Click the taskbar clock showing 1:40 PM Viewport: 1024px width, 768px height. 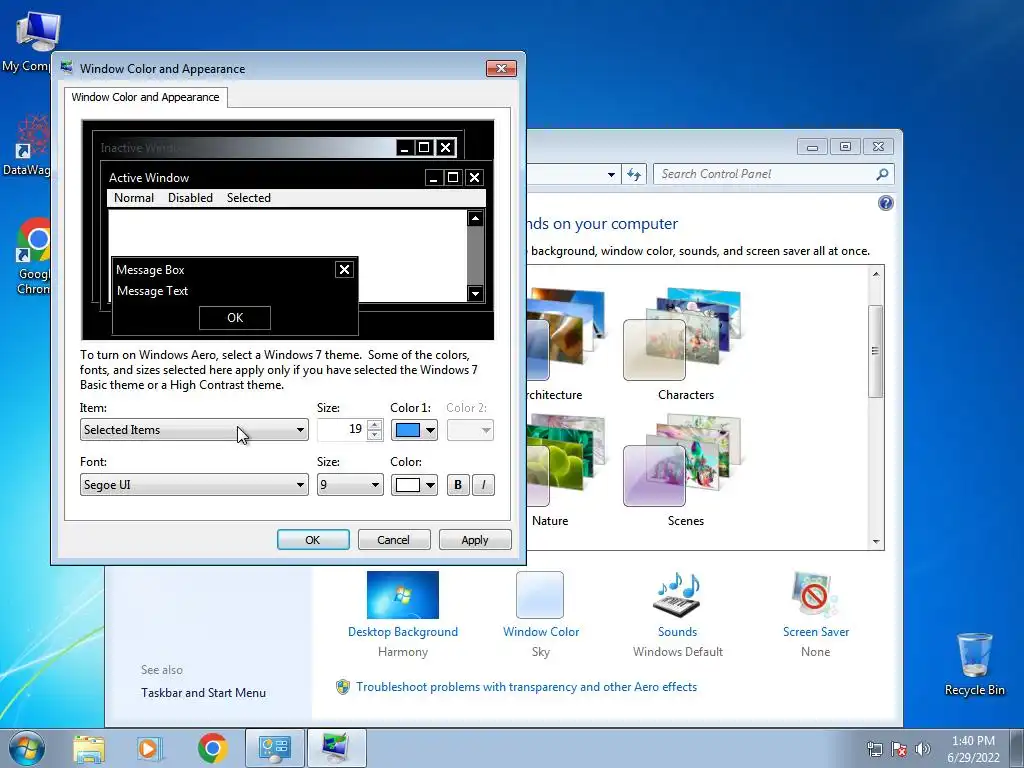[x=973, y=749]
